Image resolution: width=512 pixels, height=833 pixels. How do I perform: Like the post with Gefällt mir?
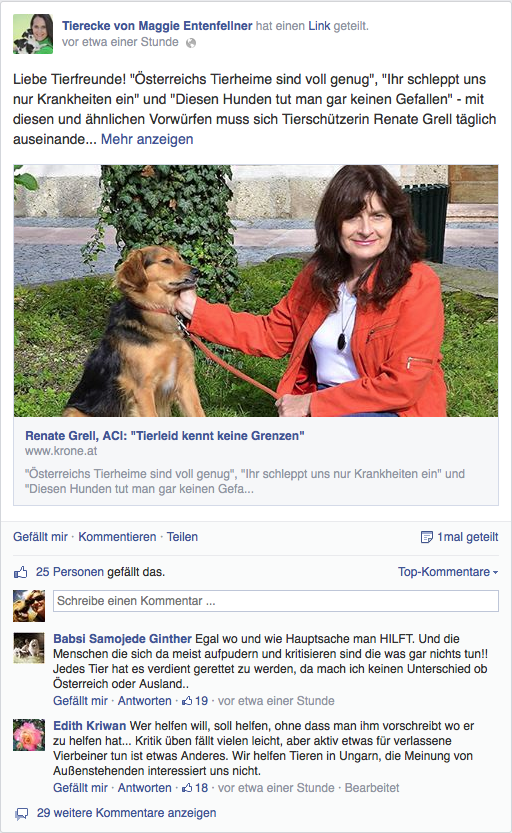[40, 537]
